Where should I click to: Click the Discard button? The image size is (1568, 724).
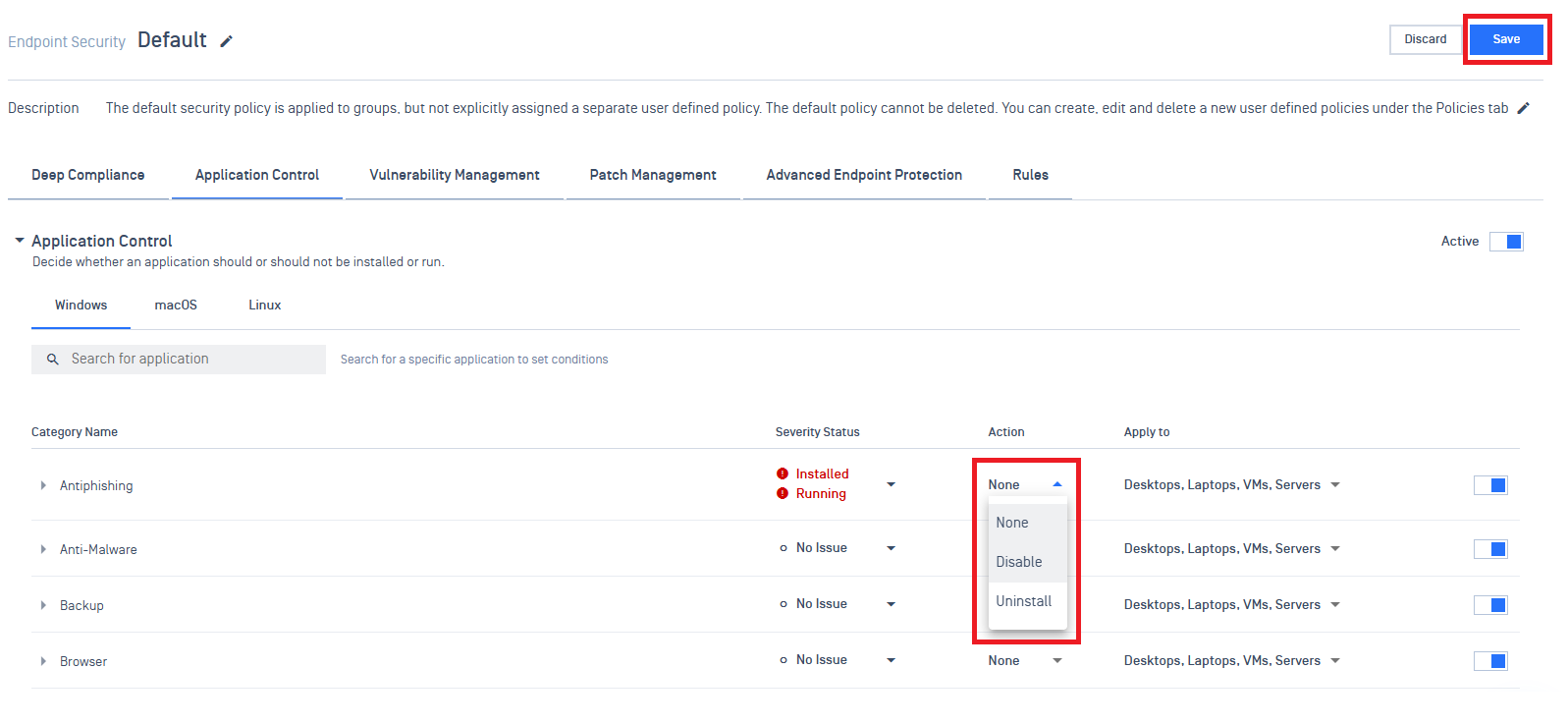1425,39
